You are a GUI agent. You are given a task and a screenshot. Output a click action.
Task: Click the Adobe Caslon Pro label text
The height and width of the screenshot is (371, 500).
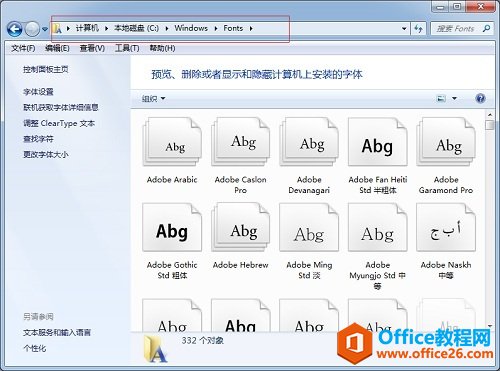pyautogui.click(x=241, y=185)
